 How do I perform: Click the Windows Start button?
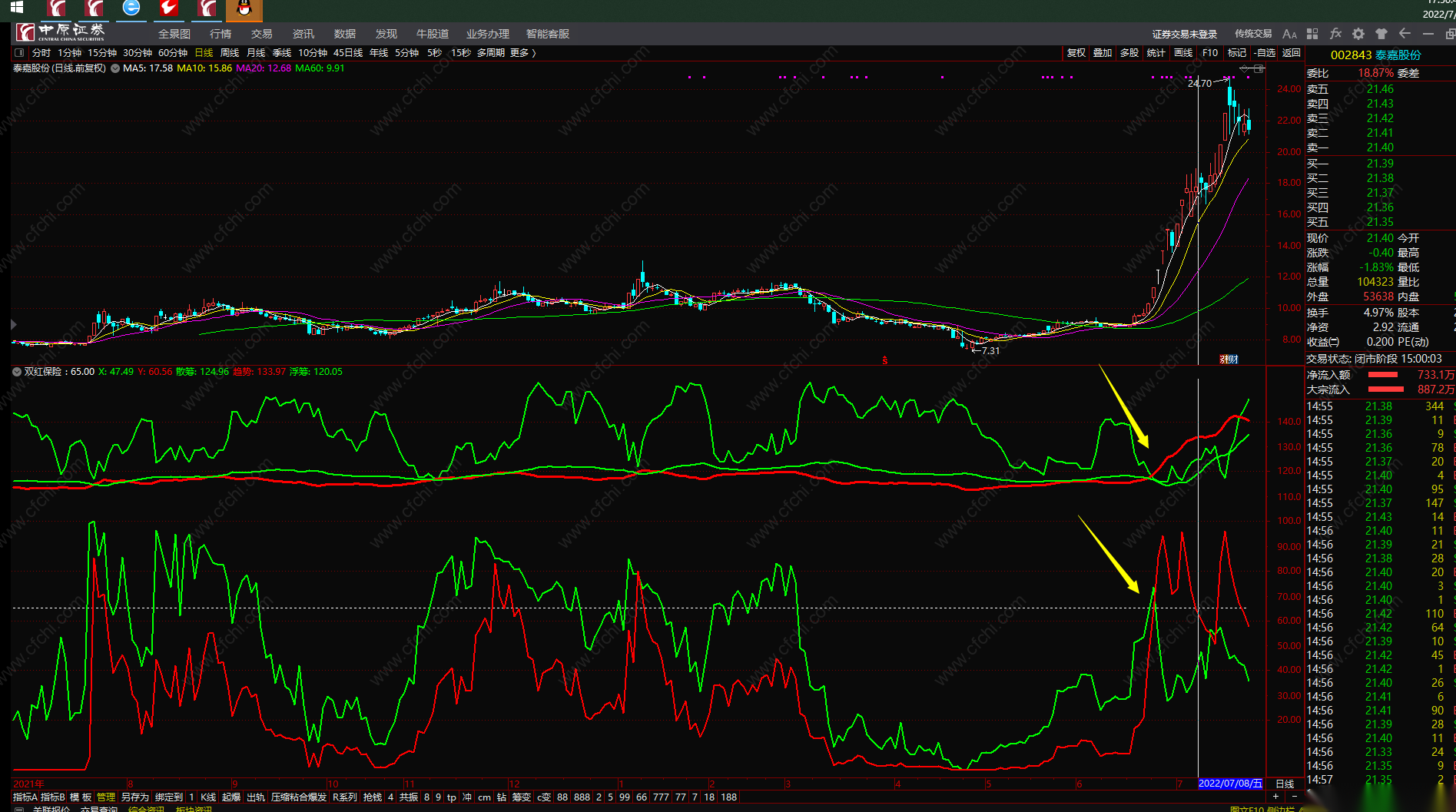click(16, 8)
